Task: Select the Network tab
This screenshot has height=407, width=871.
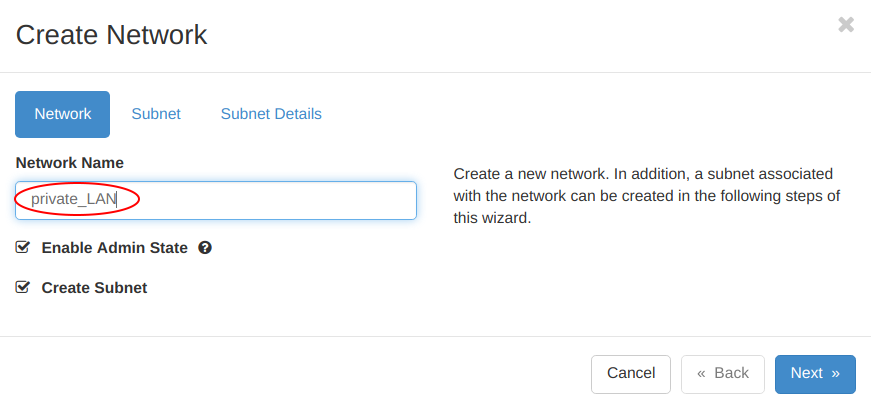Action: [63, 114]
